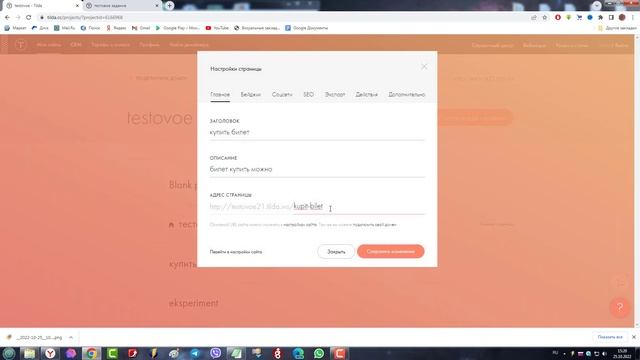Open the Windows Start button
Image resolution: width=640 pixels, height=360 pixels.
pos(9,353)
